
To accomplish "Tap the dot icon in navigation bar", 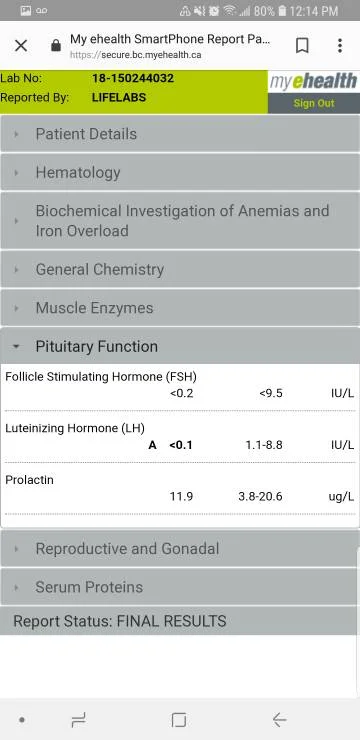I will pyautogui.click(x=22, y=720).
